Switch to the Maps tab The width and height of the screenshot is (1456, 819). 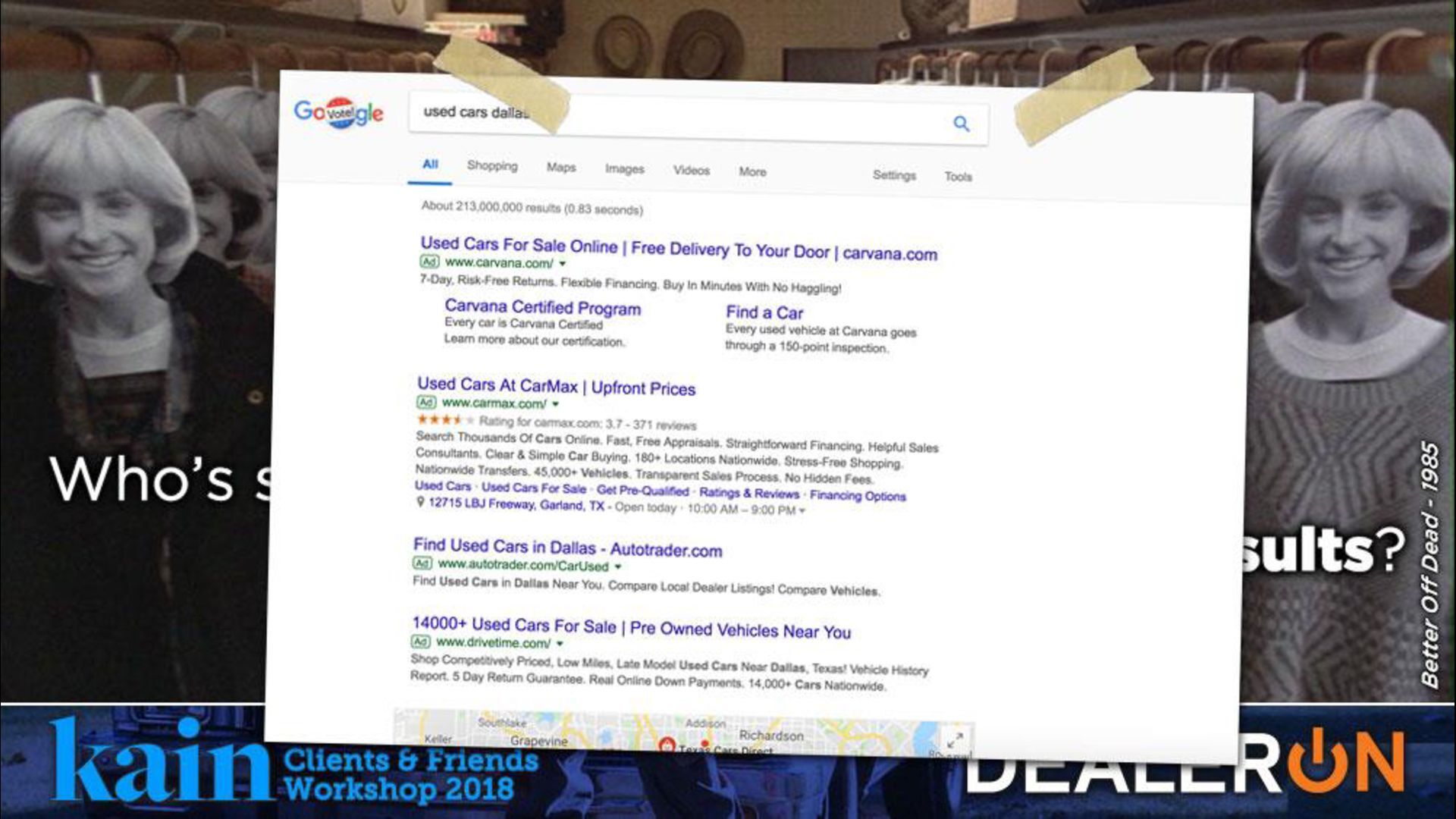(561, 168)
